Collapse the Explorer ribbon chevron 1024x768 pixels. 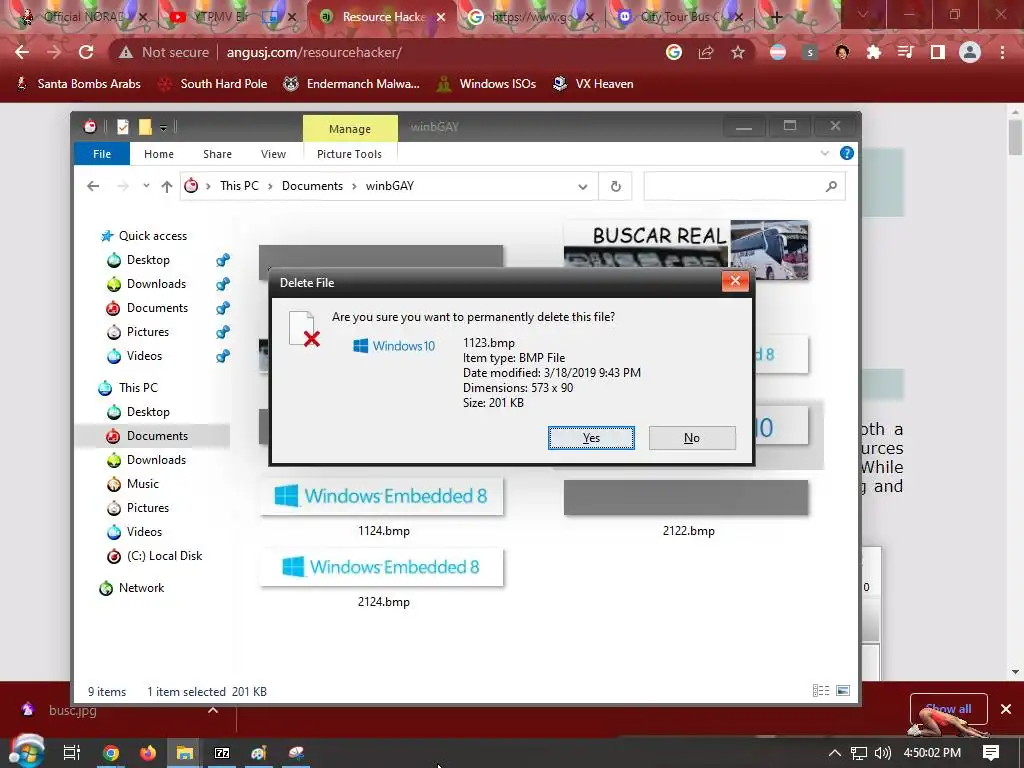825,153
